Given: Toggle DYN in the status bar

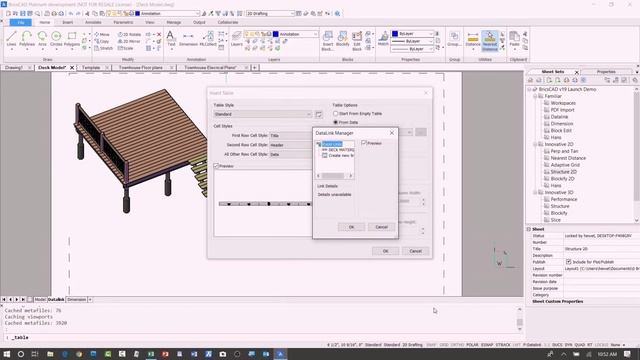Looking at the screenshot, I should (569, 345).
